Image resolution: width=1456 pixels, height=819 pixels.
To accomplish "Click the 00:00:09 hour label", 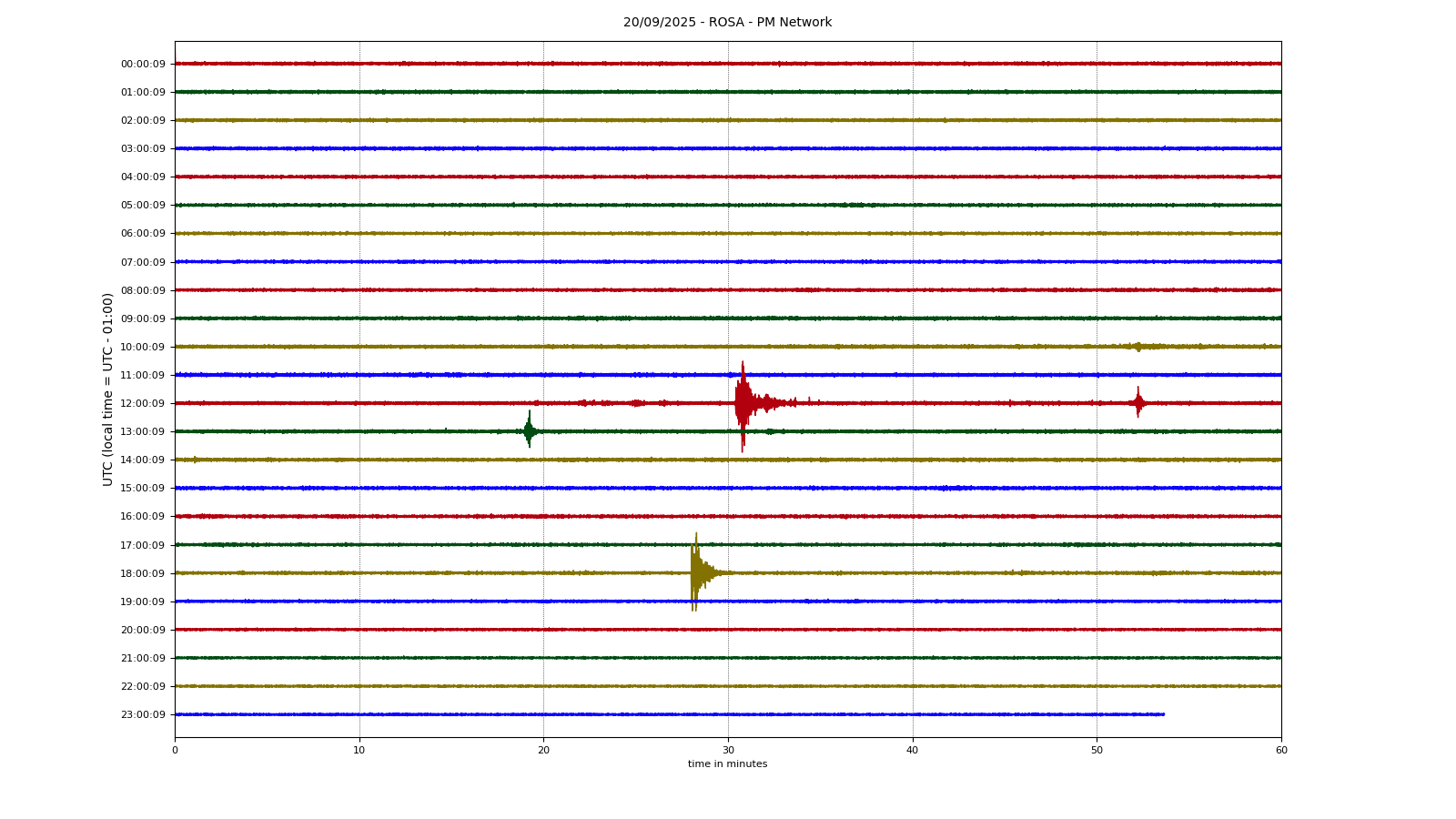I will pos(143,65).
